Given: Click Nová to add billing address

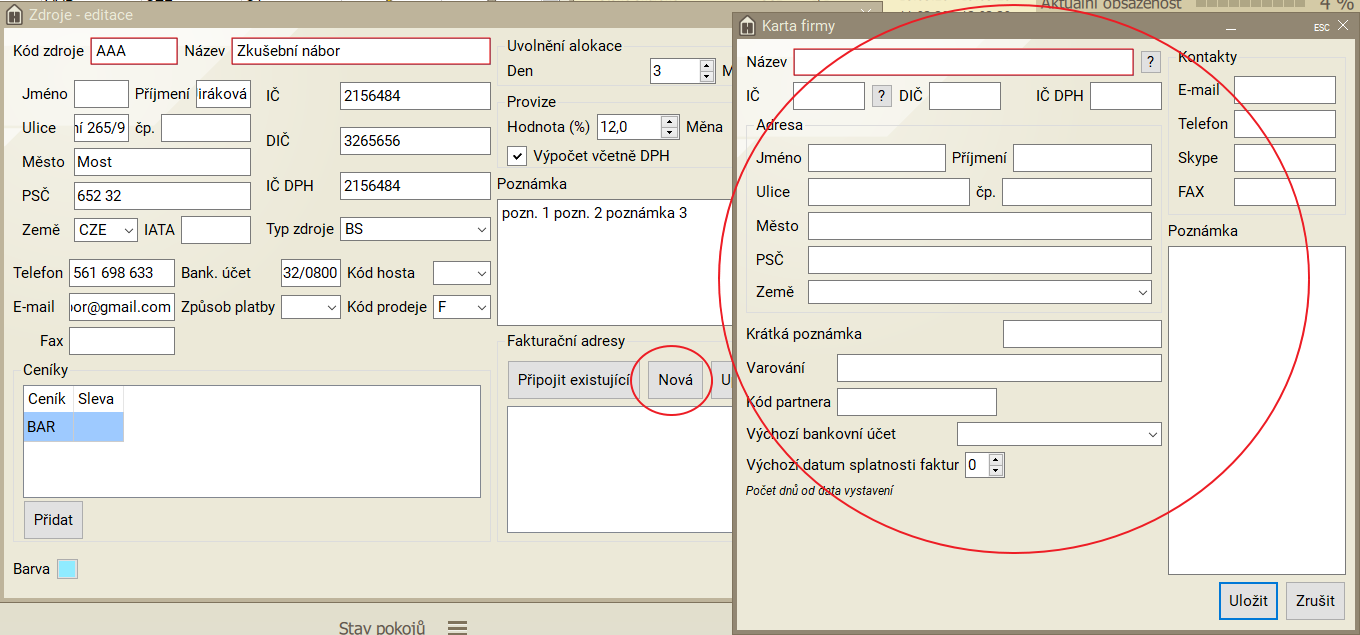Looking at the screenshot, I should 675,380.
